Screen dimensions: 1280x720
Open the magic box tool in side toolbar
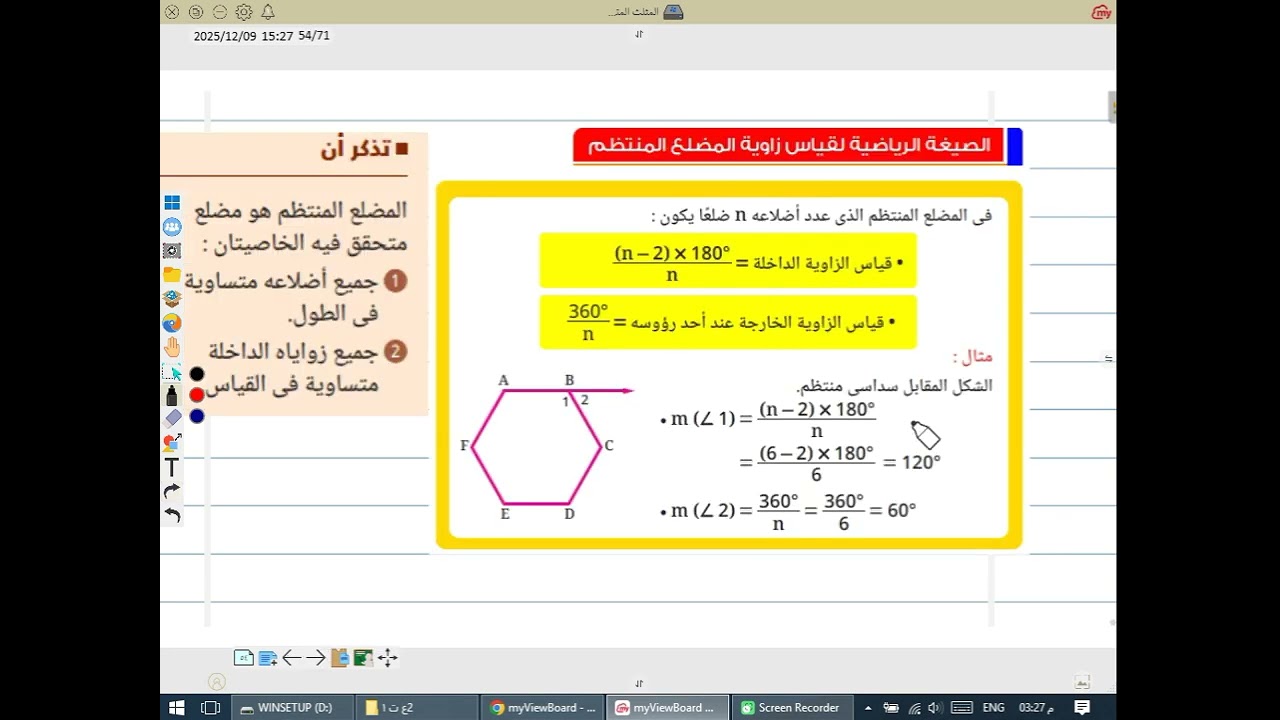[x=172, y=299]
